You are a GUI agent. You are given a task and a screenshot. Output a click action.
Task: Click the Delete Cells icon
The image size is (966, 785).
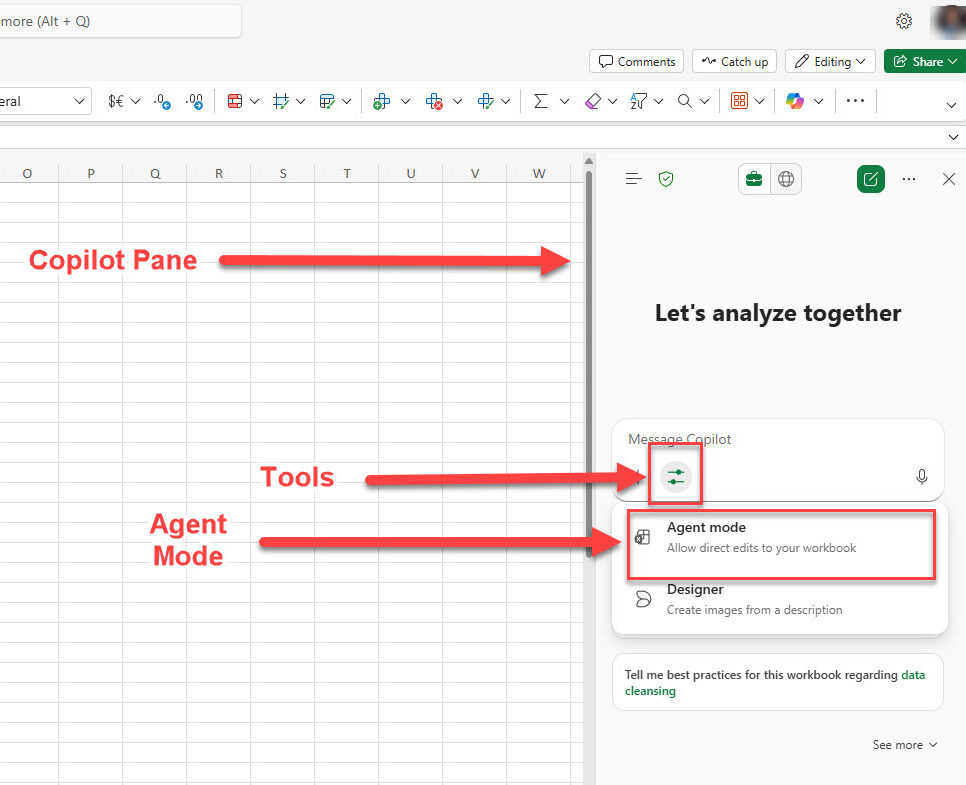click(x=434, y=101)
